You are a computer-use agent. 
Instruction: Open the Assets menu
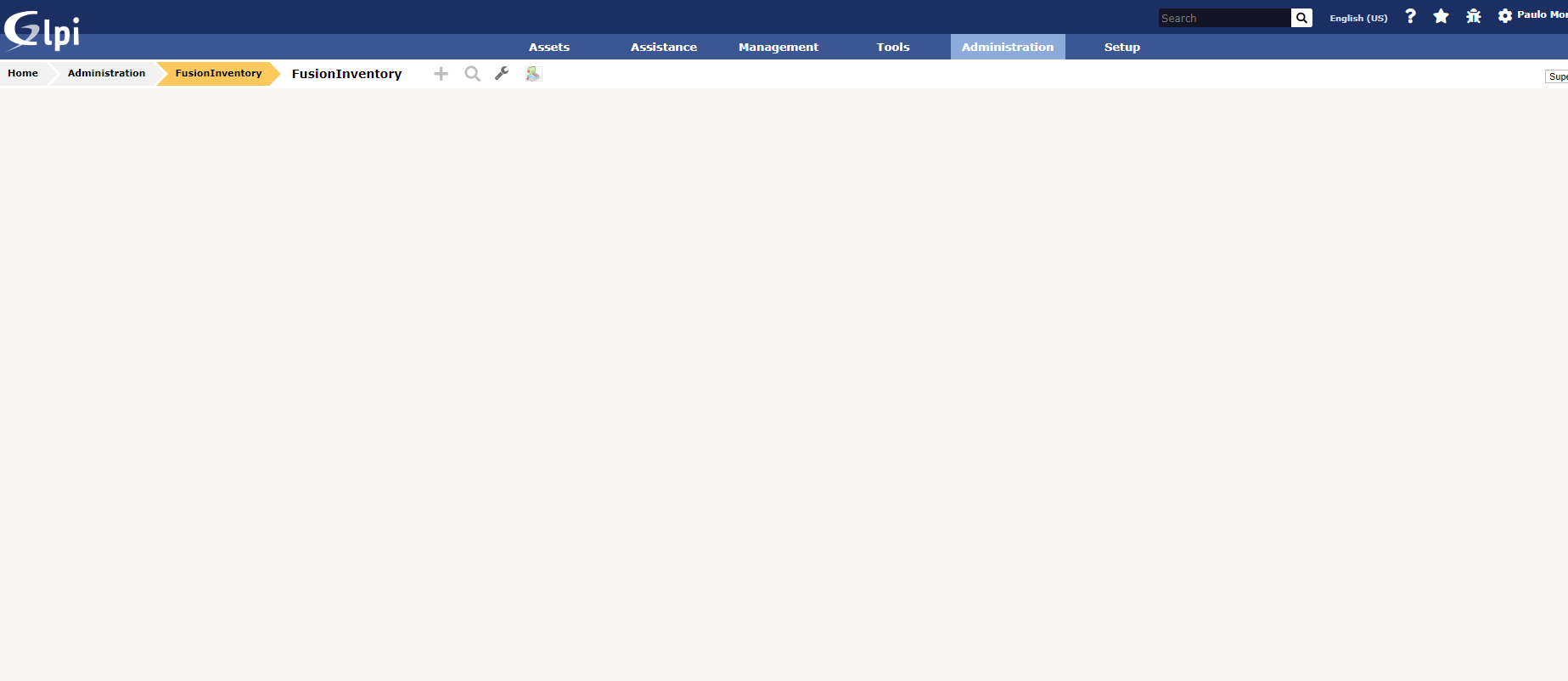pos(549,47)
